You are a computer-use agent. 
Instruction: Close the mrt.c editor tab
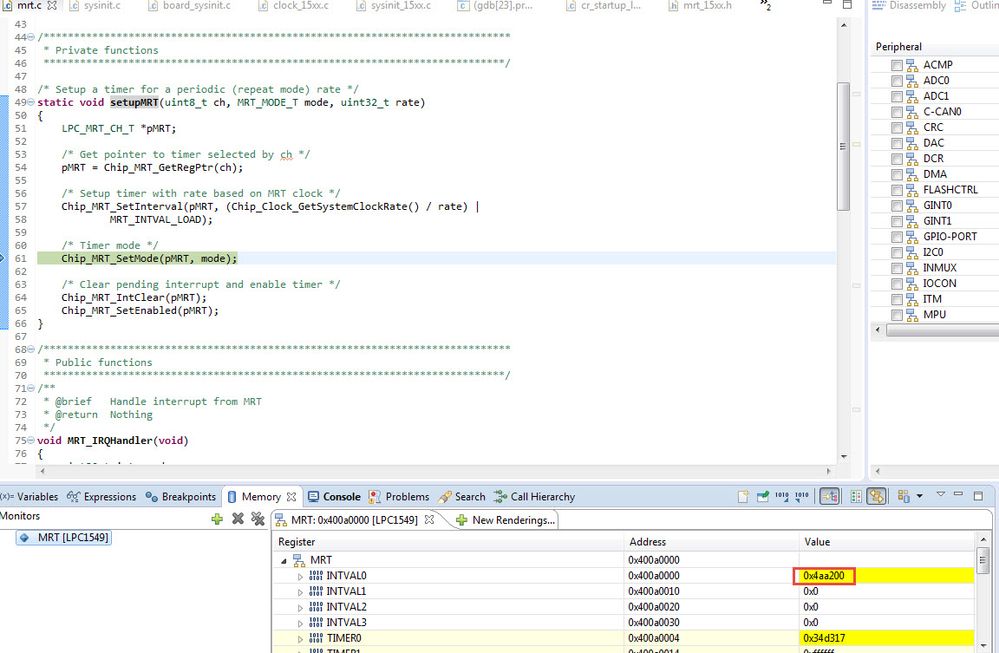pyautogui.click(x=52, y=5)
